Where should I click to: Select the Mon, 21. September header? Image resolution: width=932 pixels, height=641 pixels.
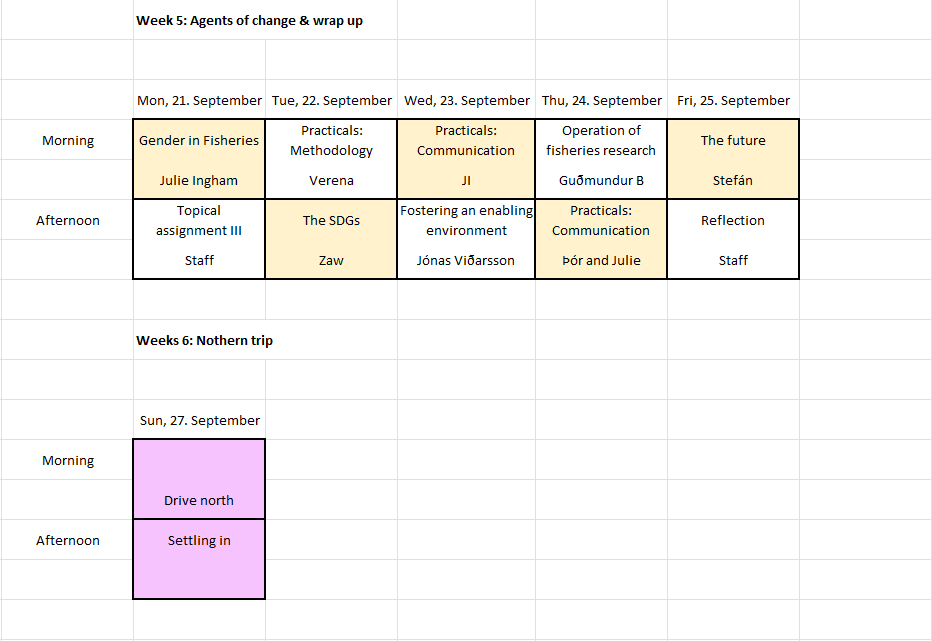199,100
